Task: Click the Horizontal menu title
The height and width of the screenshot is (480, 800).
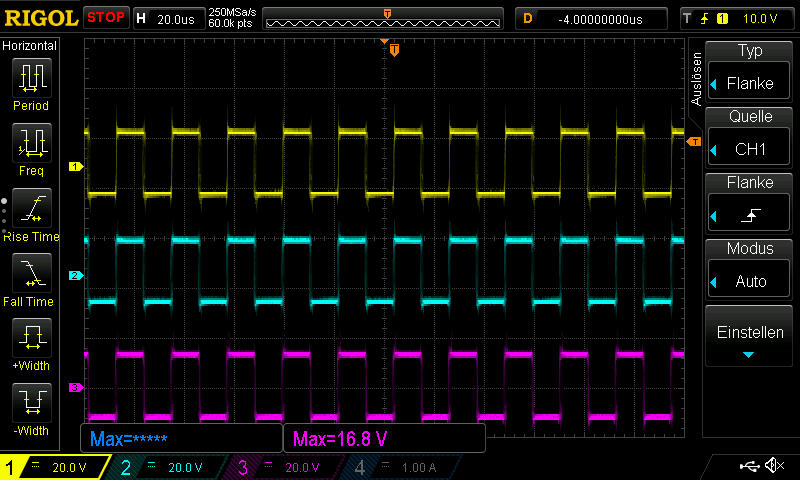Action: coord(29,46)
